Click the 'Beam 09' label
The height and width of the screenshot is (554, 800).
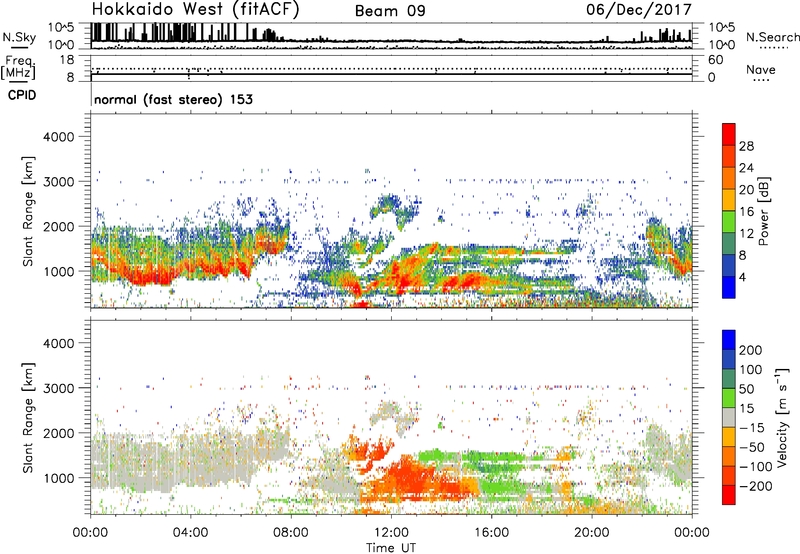pos(390,11)
